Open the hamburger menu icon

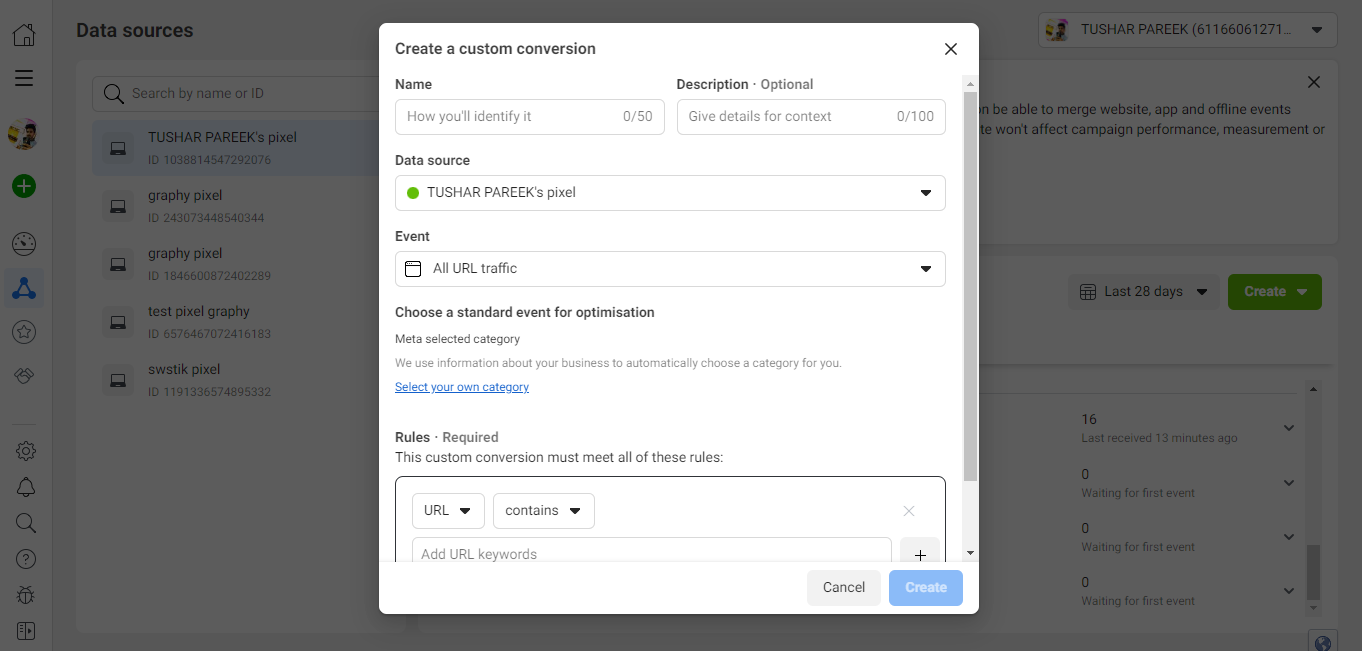pyautogui.click(x=24, y=78)
